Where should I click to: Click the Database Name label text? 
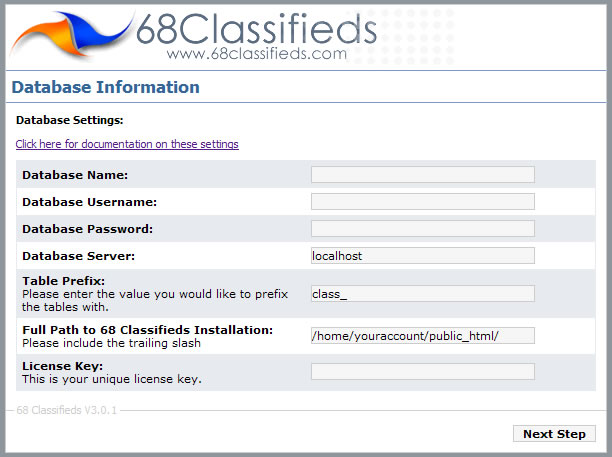pyautogui.click(x=75, y=175)
